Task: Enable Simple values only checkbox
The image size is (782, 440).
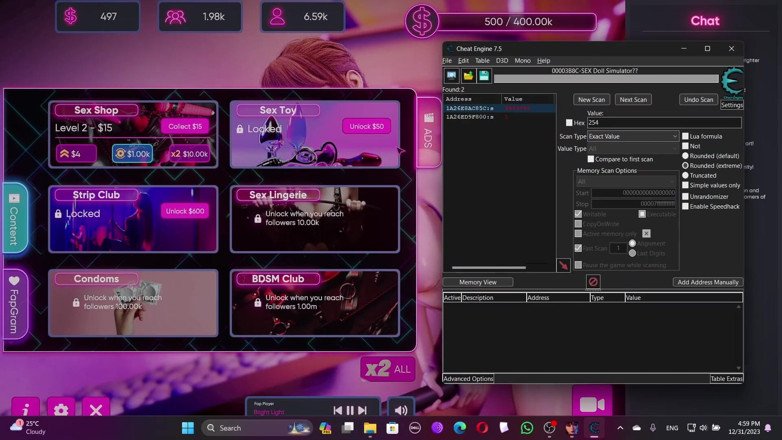Action: tap(685, 185)
